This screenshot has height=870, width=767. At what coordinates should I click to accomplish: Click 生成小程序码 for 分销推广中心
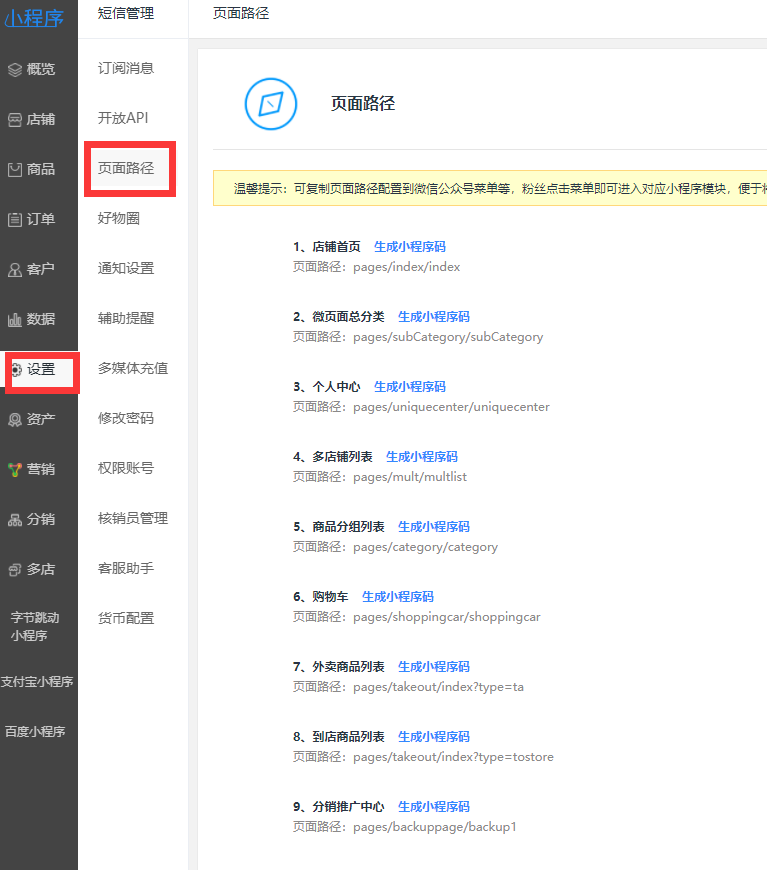433,806
